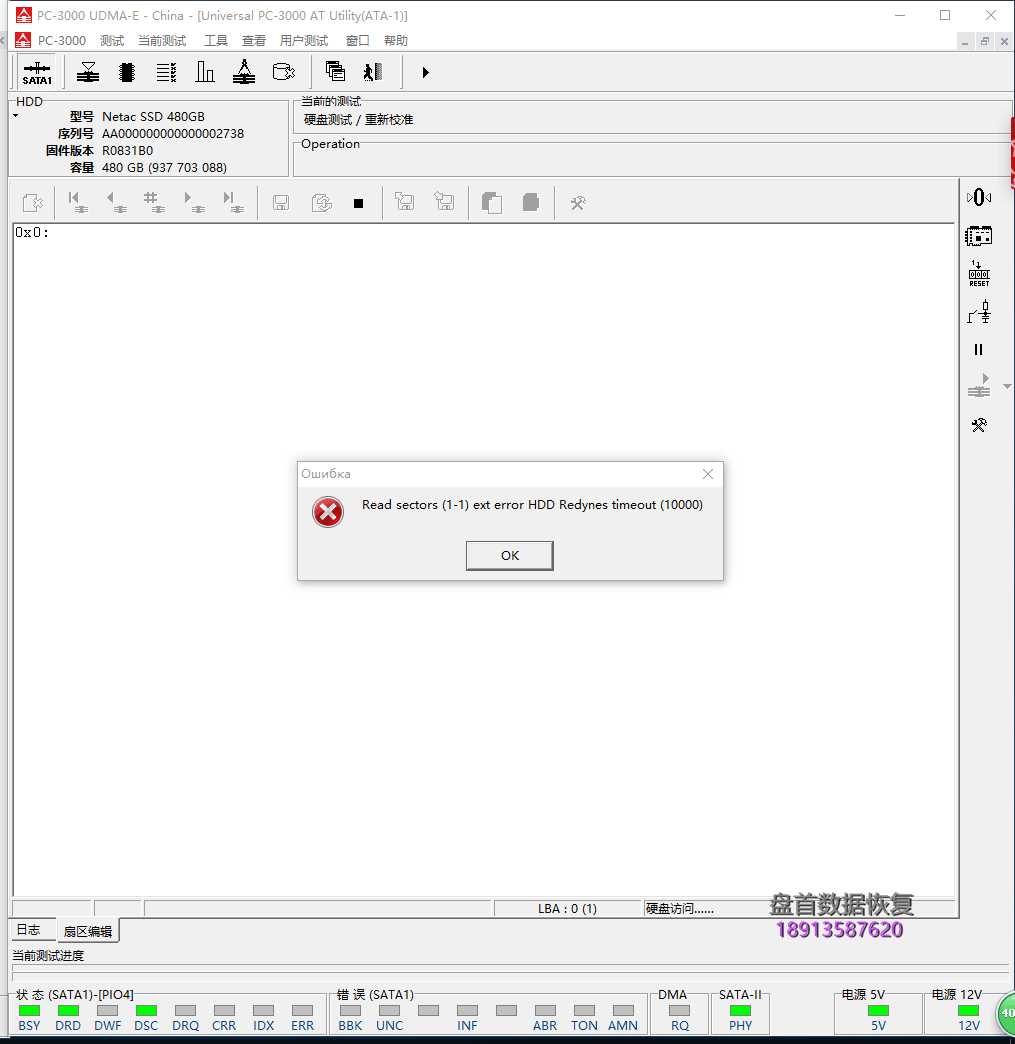Screen dimensions: 1015x1044
Task: Click the model name Netac SSD 480GB
Action: coord(153,117)
